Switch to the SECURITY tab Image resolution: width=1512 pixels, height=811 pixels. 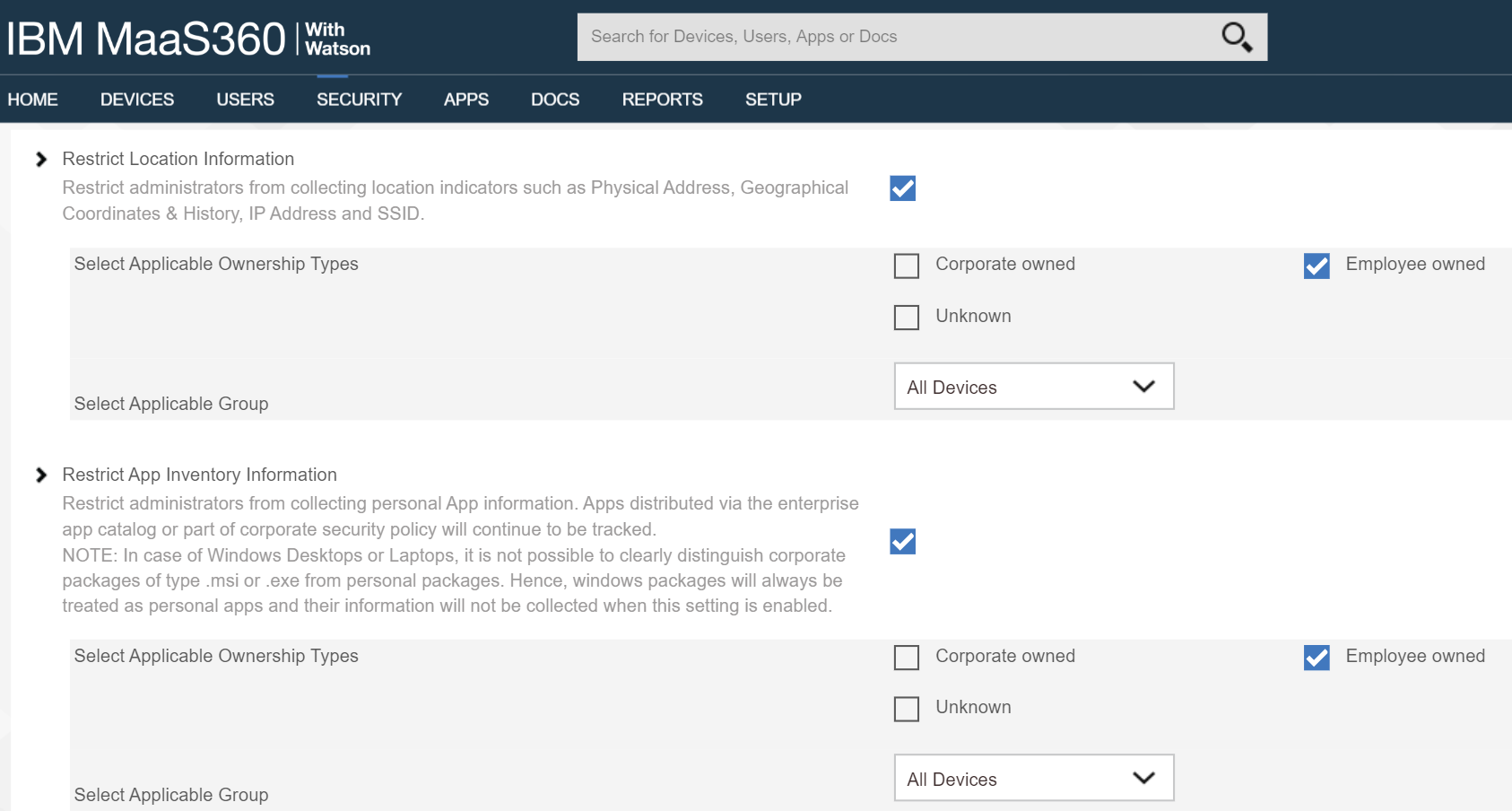[x=359, y=100]
